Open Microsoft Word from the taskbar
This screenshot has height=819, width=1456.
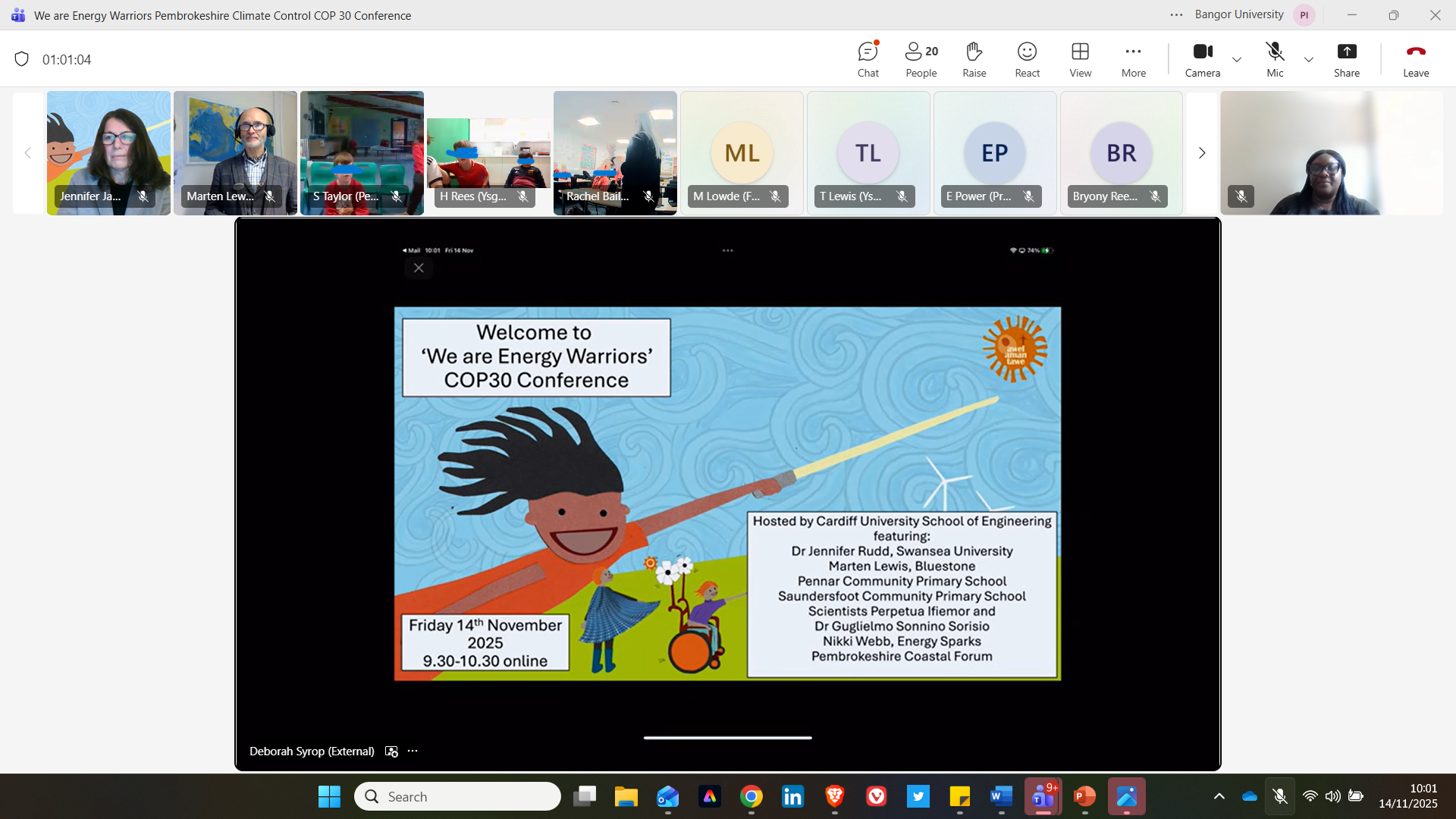pyautogui.click(x=1001, y=797)
